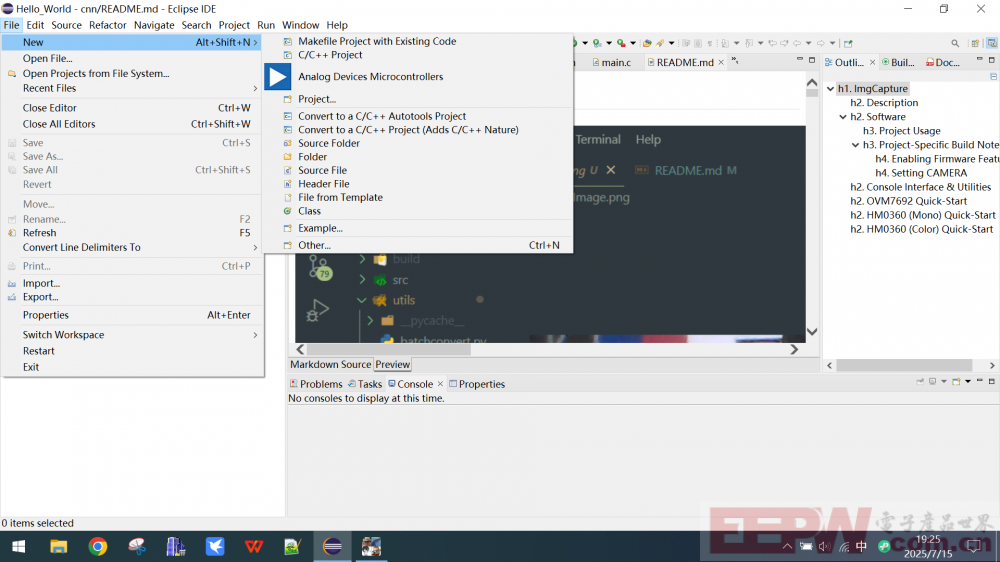Open the Window menu
This screenshot has height=562, width=1000.
[x=300, y=25]
